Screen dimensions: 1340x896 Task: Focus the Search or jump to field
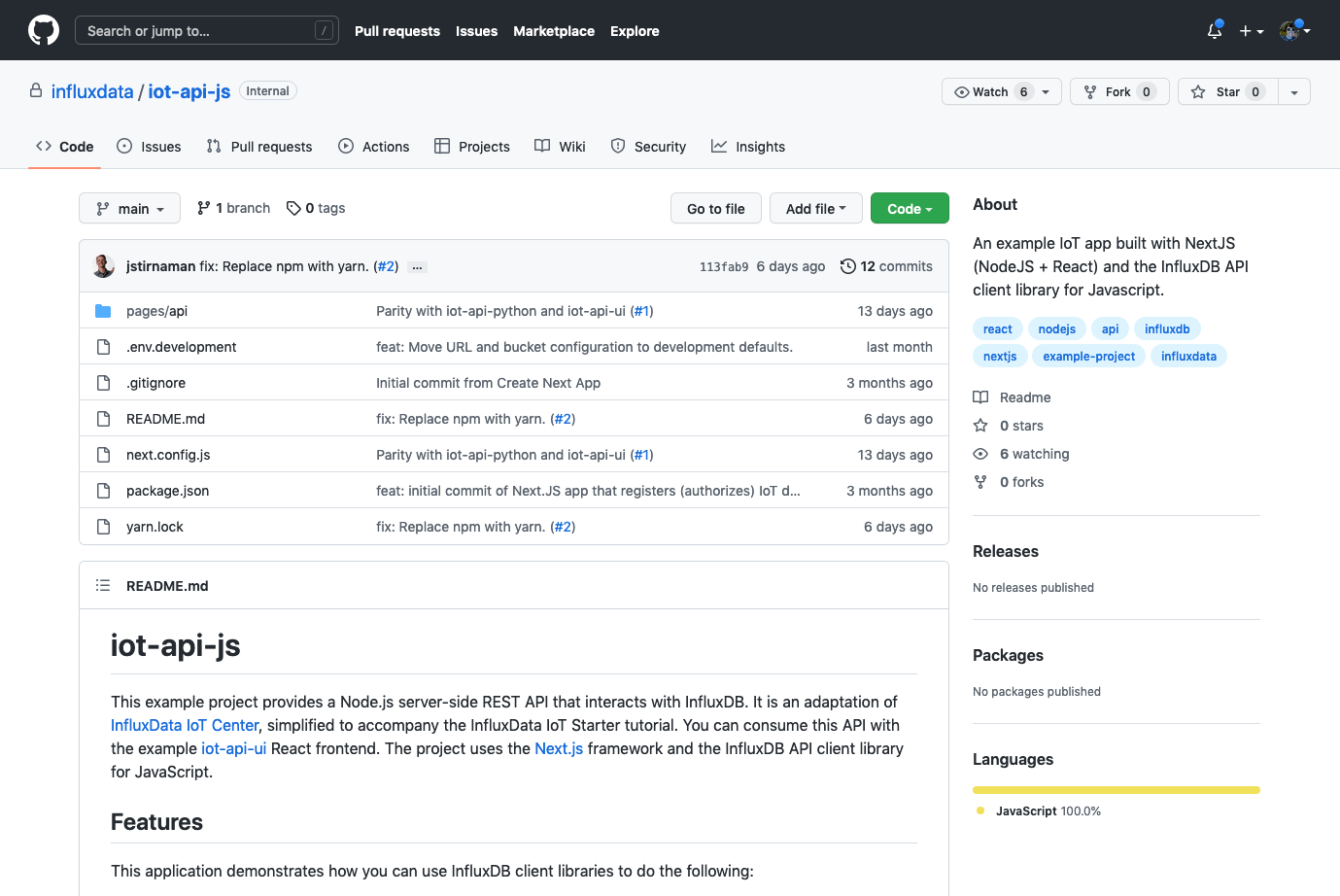click(207, 30)
